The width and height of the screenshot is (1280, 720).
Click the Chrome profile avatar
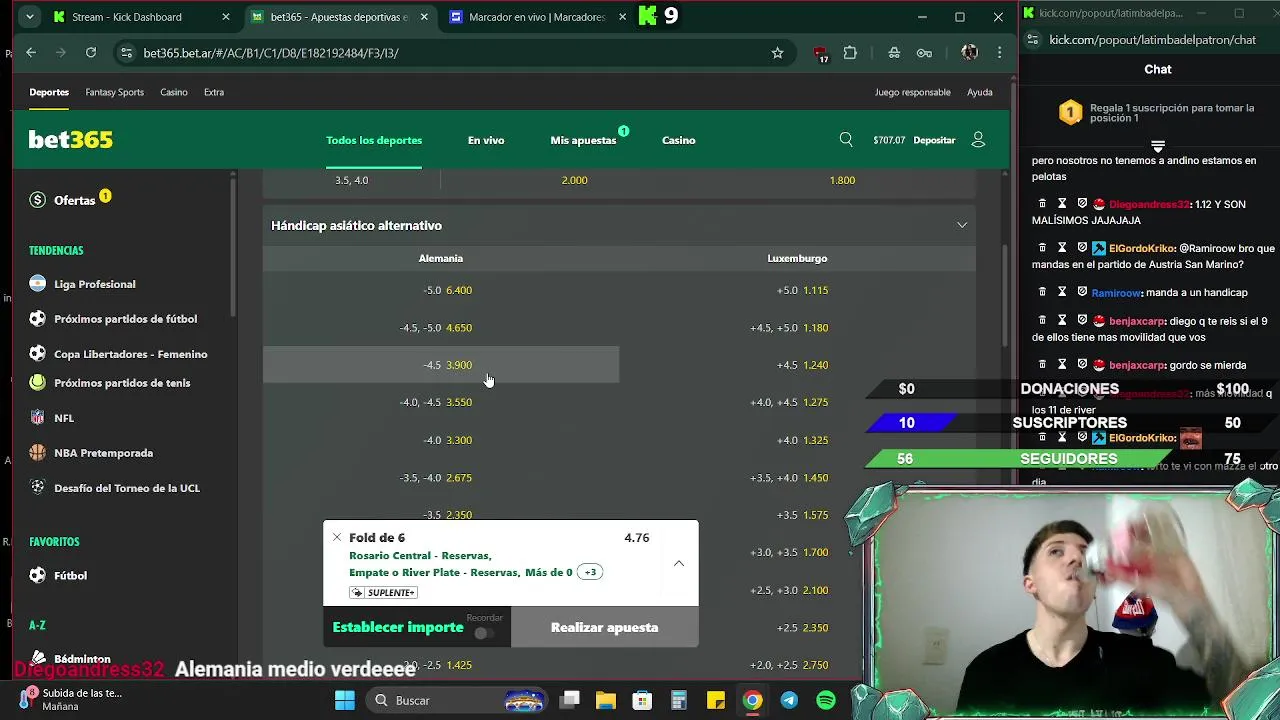pos(969,53)
